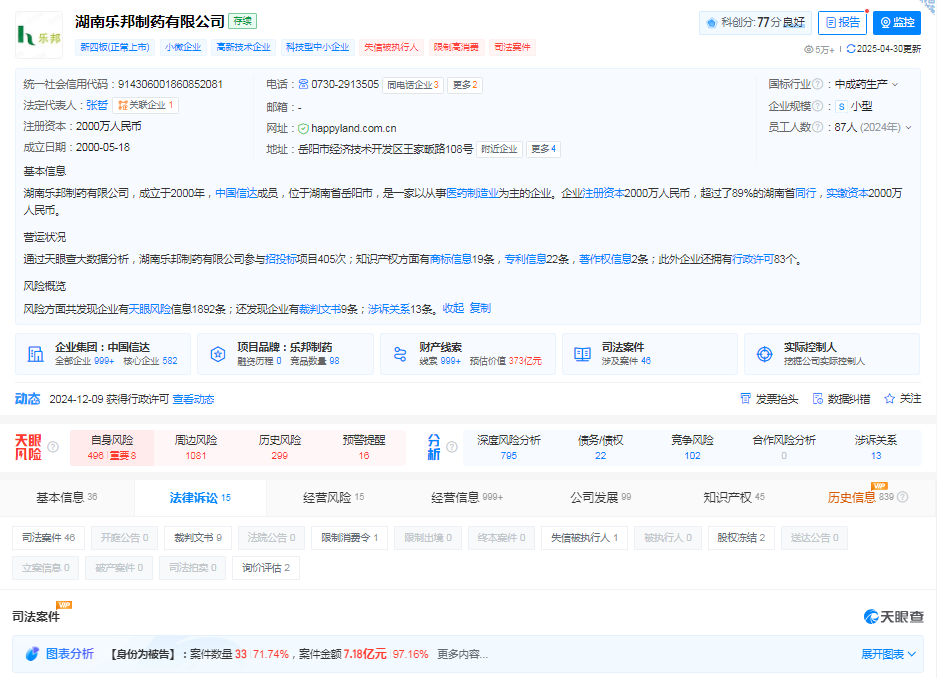Expand the 中成药生产 industry dropdown
This screenshot has width=937, height=678.
[x=895, y=84]
